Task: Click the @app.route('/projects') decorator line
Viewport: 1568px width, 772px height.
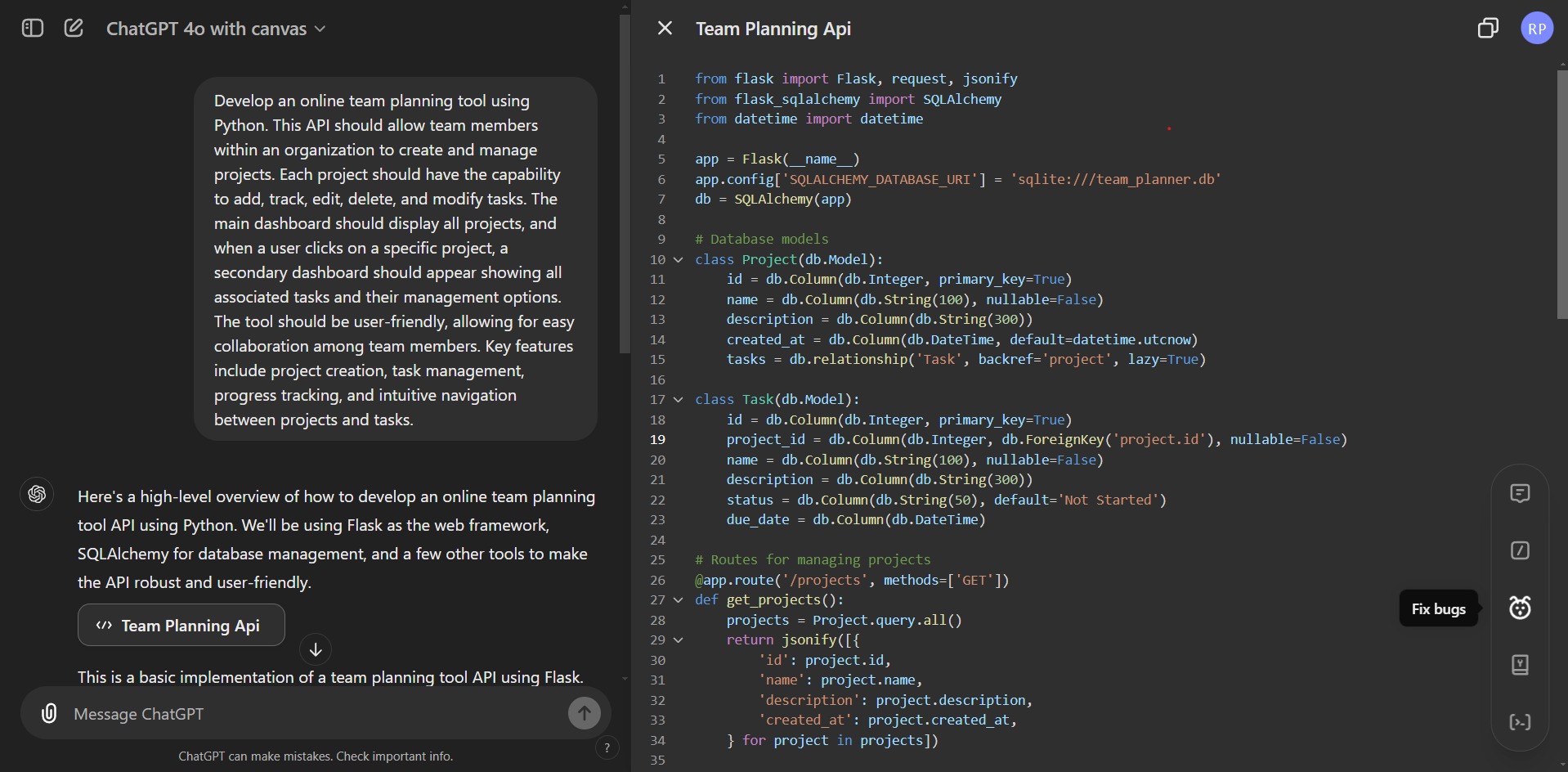Action: [852, 580]
